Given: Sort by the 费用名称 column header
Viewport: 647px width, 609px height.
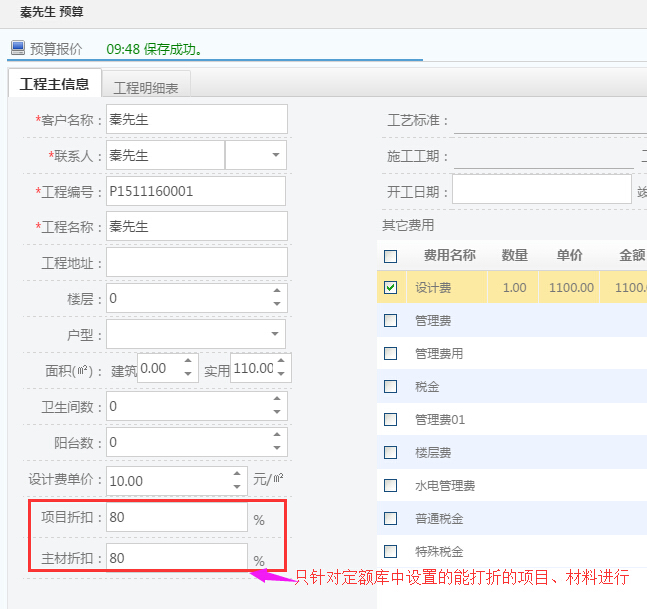Looking at the screenshot, I should (449, 256).
